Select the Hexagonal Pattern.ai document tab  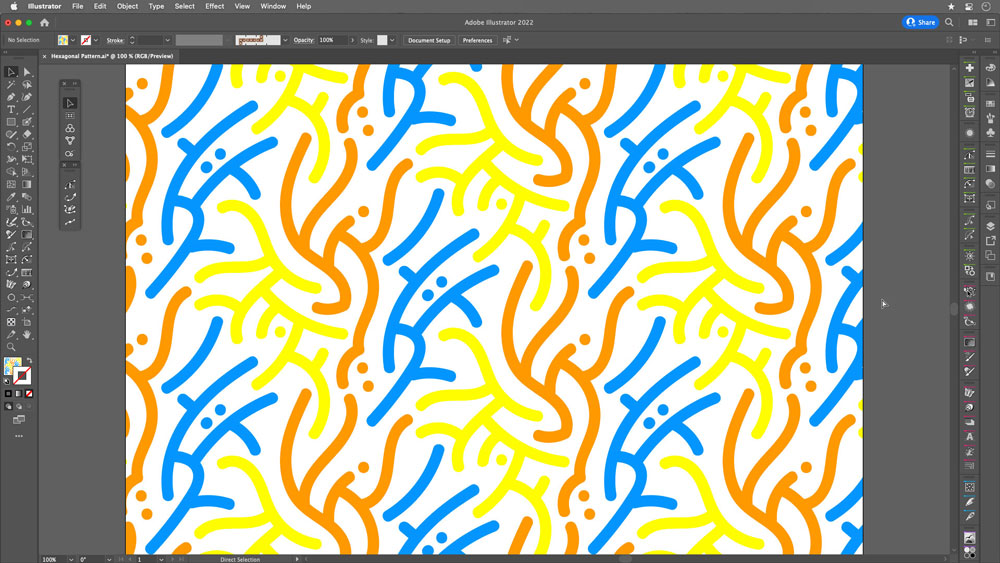[x=112, y=56]
